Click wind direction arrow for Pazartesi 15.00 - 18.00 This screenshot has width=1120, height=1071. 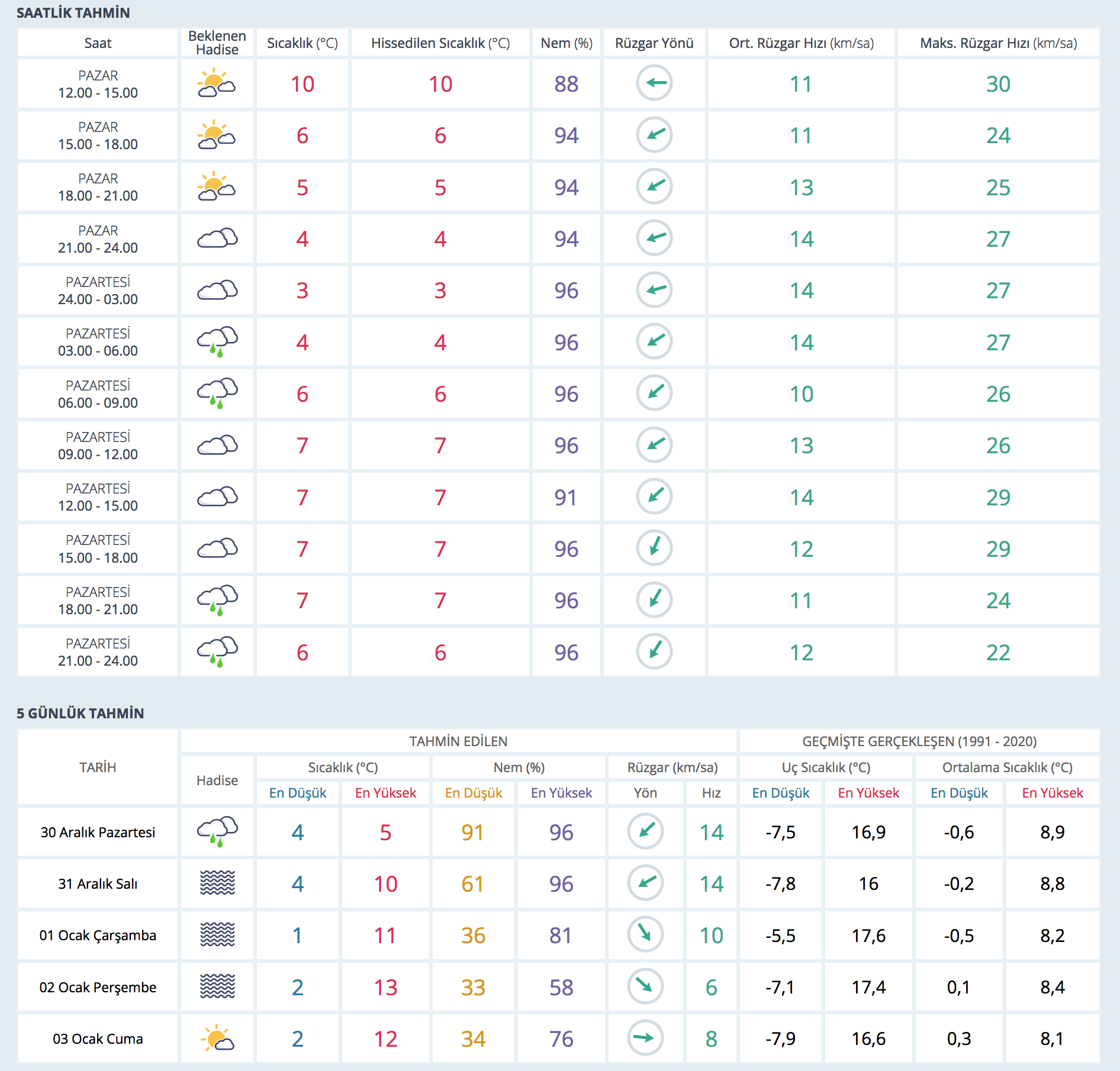click(x=654, y=548)
